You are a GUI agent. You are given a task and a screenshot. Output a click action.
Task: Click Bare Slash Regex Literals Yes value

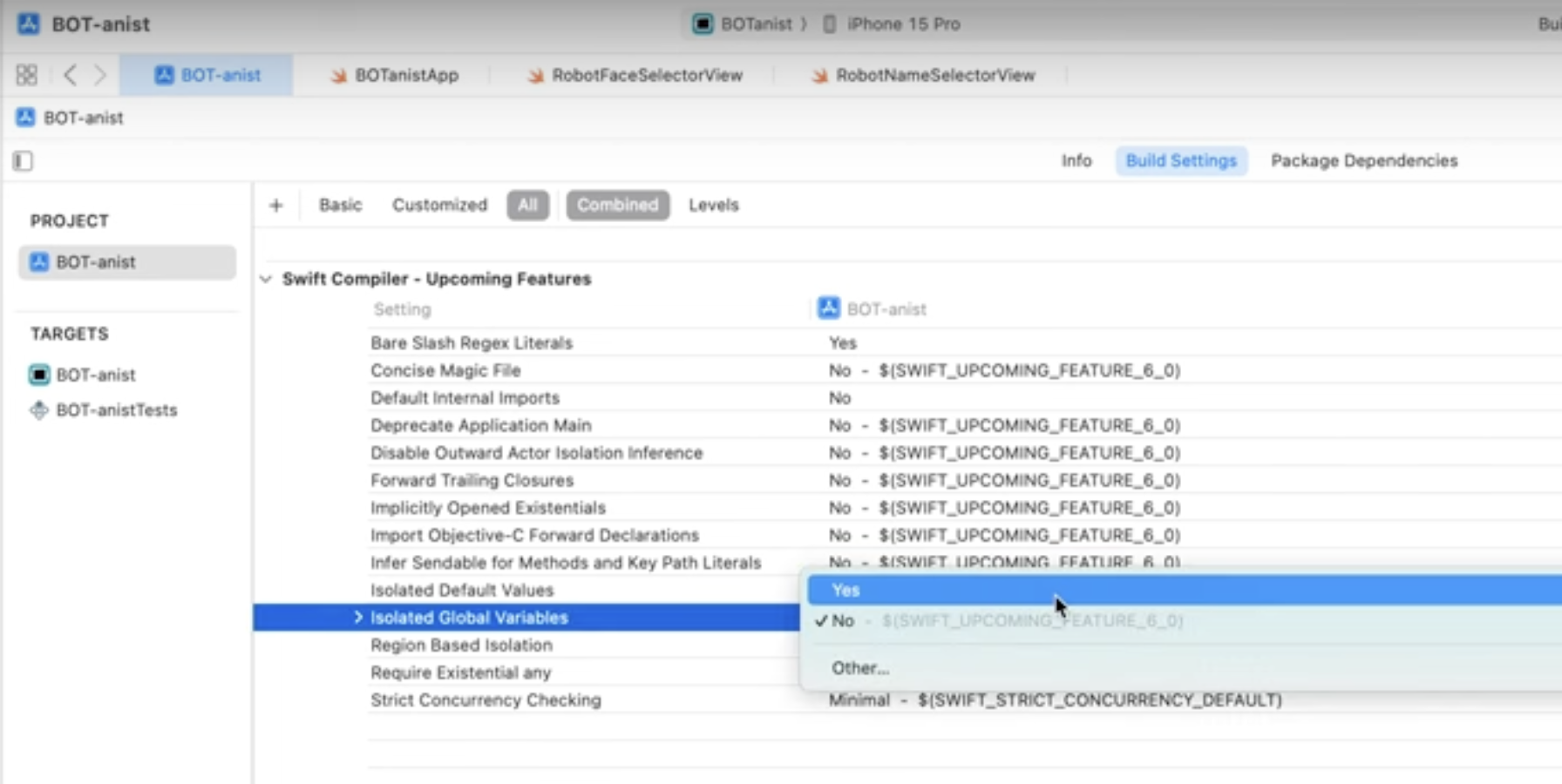[843, 342]
